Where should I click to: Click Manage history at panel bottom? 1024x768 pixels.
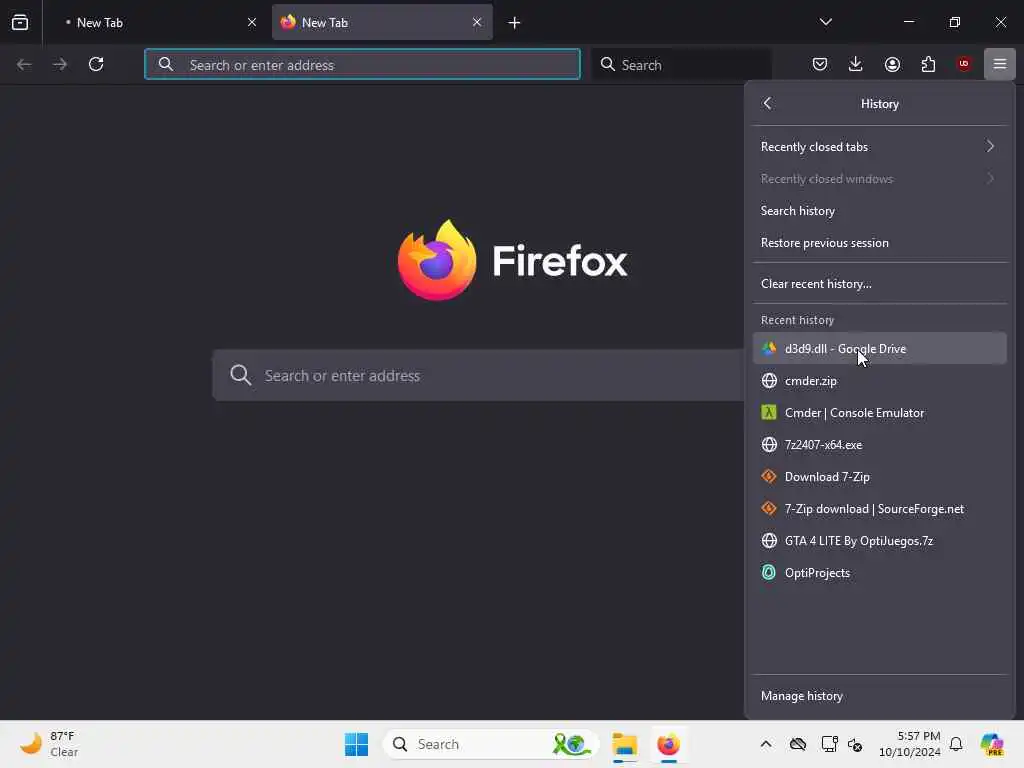click(879, 696)
